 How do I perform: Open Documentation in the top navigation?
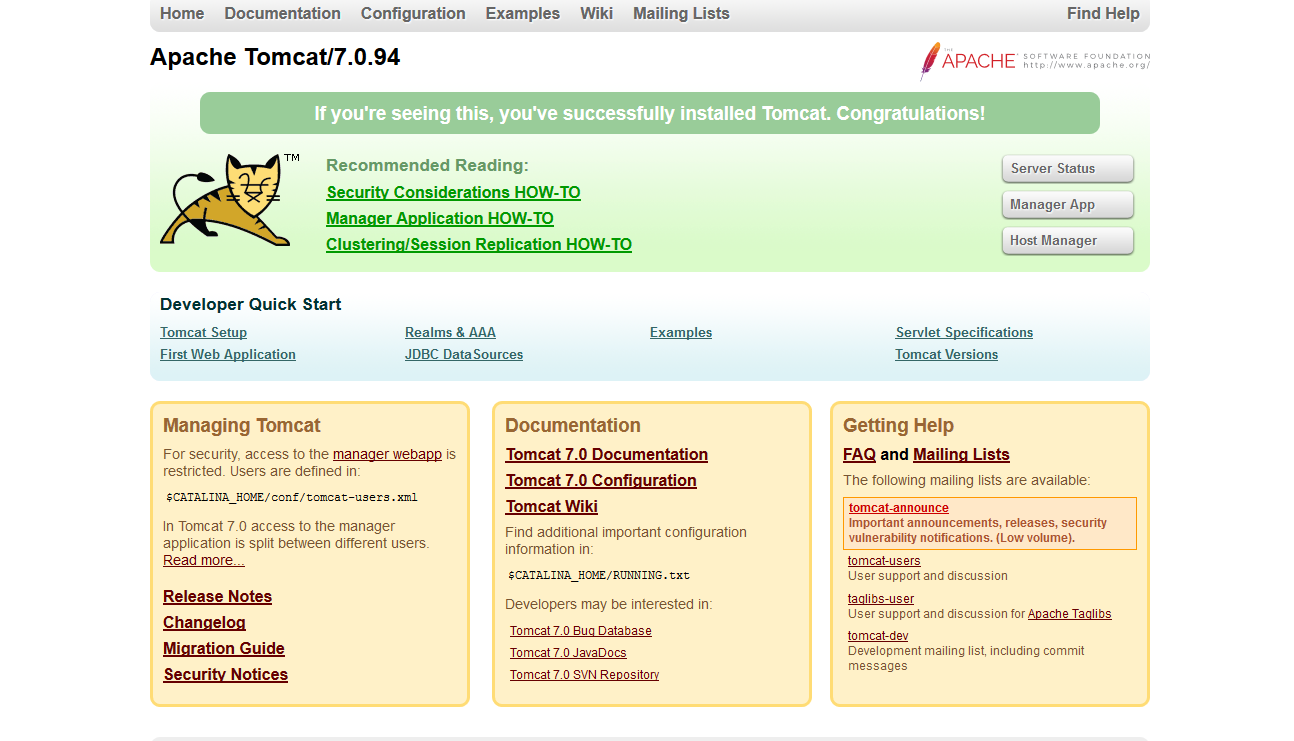click(x=282, y=14)
